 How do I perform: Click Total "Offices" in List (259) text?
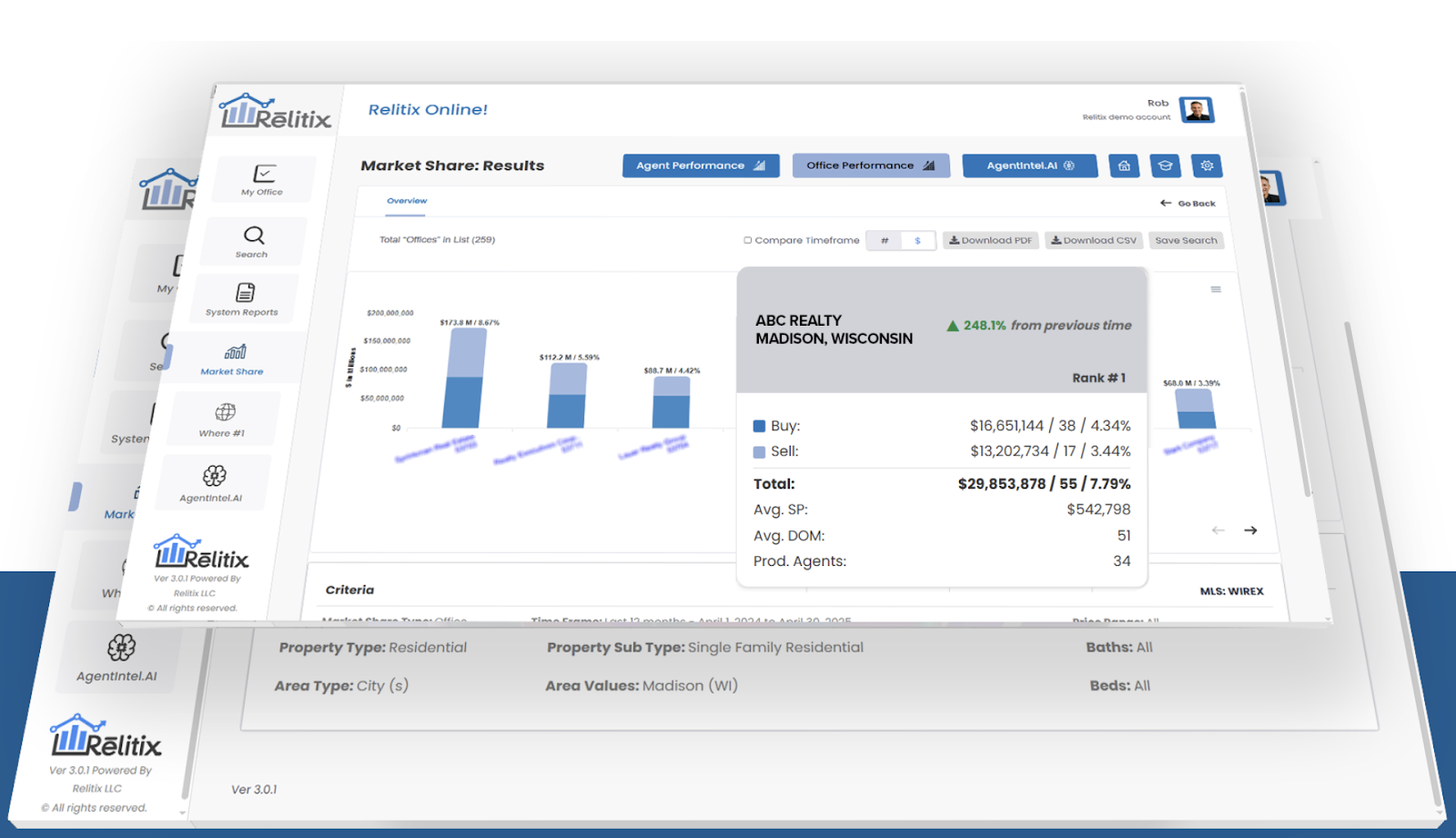click(437, 240)
